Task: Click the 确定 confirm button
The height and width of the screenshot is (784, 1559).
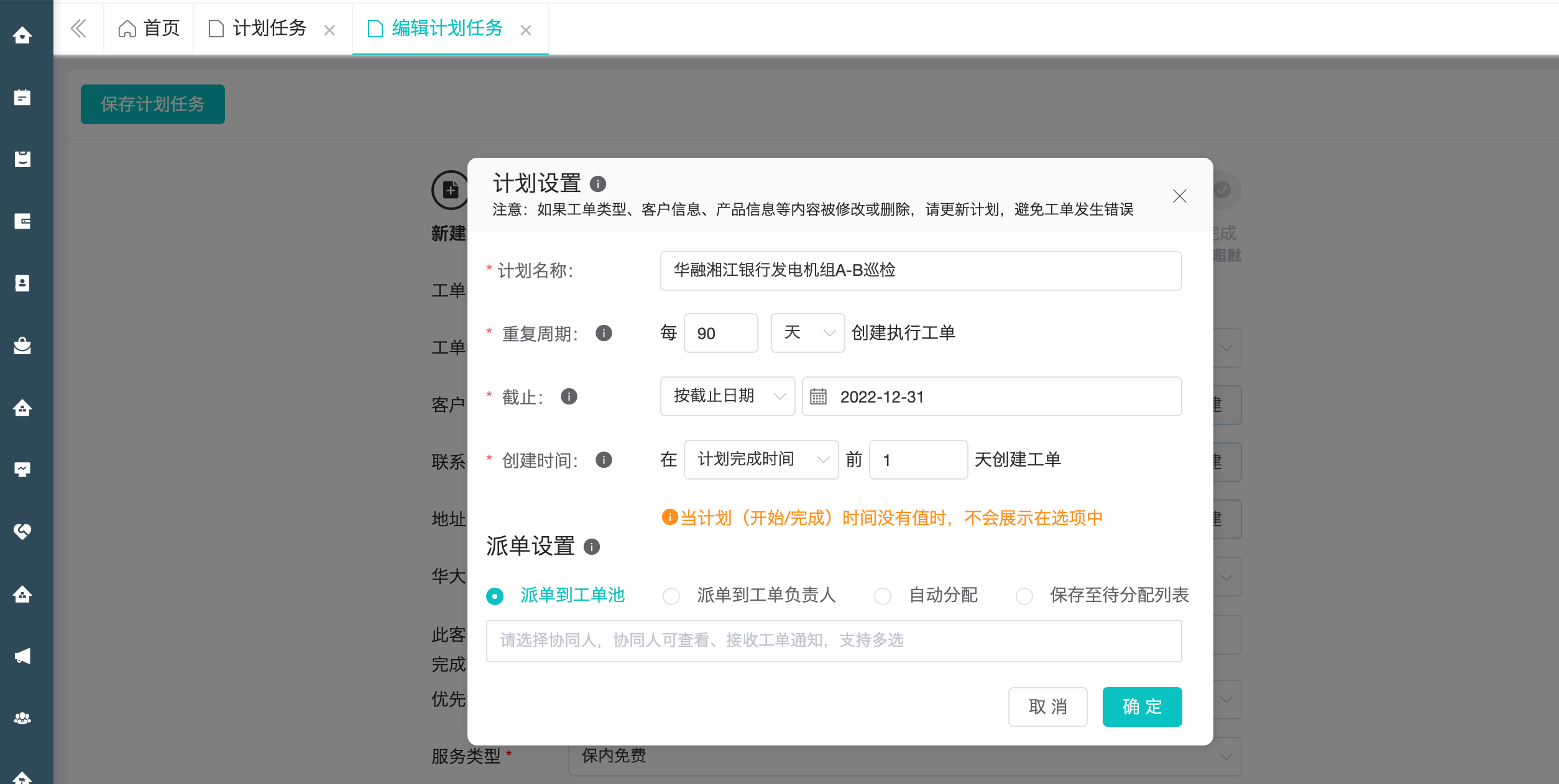Action: (1142, 707)
